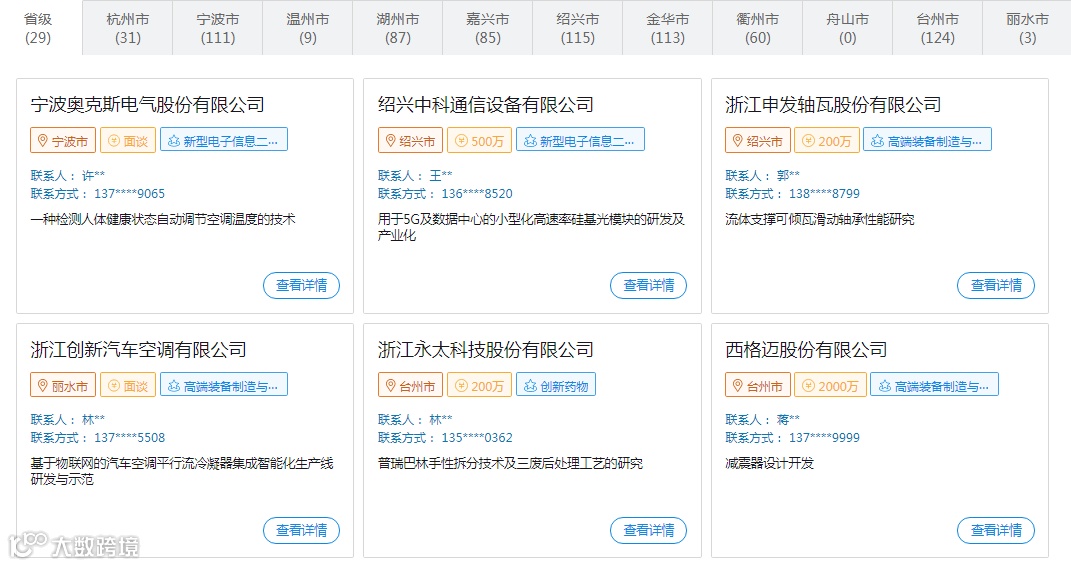This screenshot has width=1071, height=566.
Task: Click industry icon in 绍兴中科通信 新型电子信息 tag
Action: (530, 141)
